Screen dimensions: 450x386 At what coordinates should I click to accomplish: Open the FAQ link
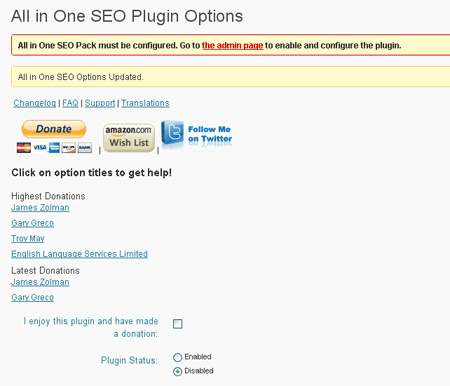coord(70,103)
